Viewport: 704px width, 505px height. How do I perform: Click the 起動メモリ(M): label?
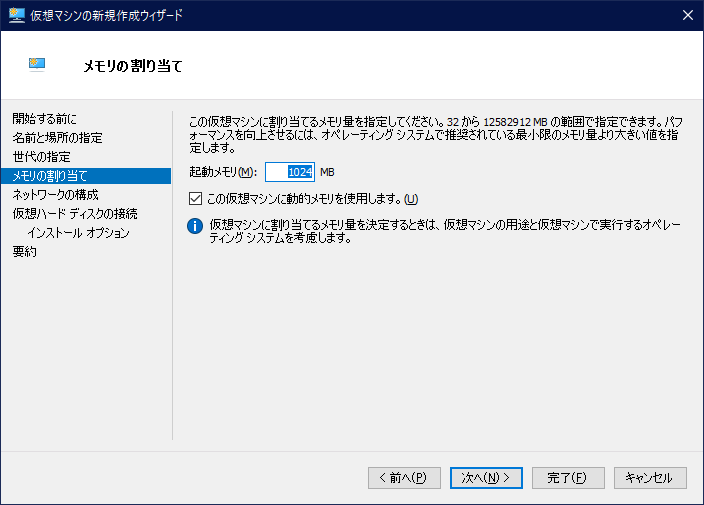[223, 172]
